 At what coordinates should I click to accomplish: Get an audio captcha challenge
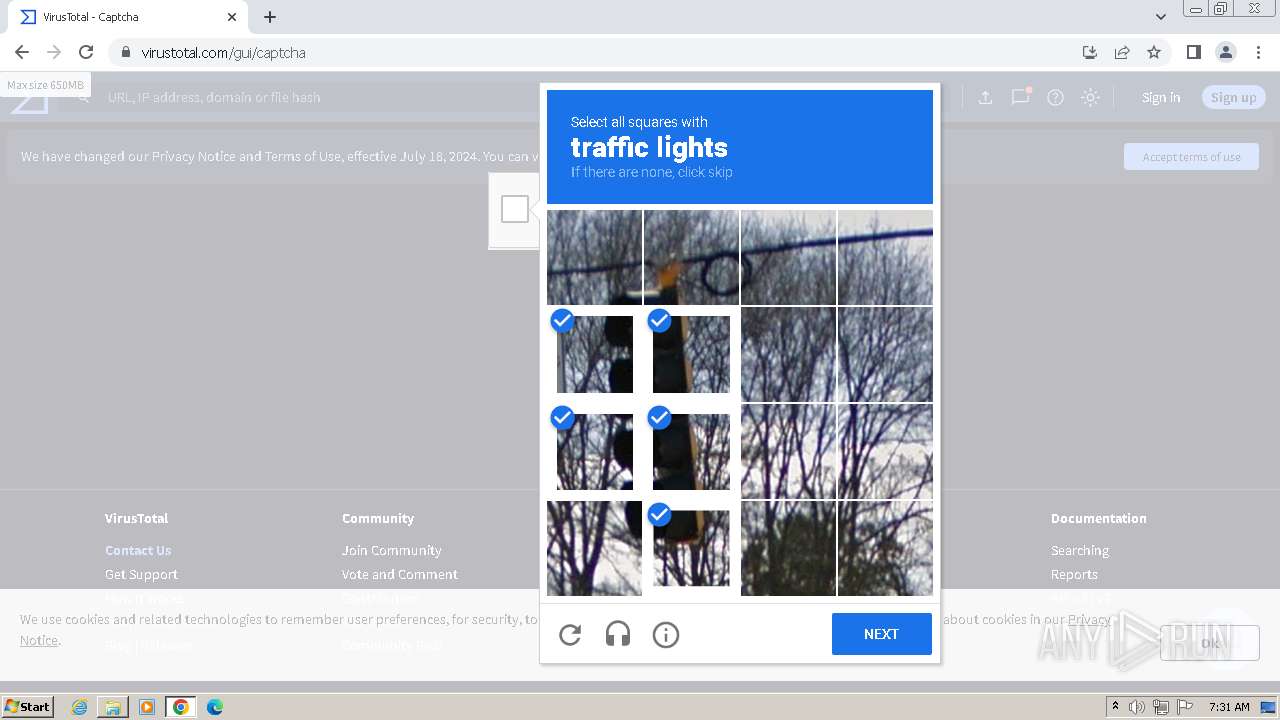[x=618, y=634]
